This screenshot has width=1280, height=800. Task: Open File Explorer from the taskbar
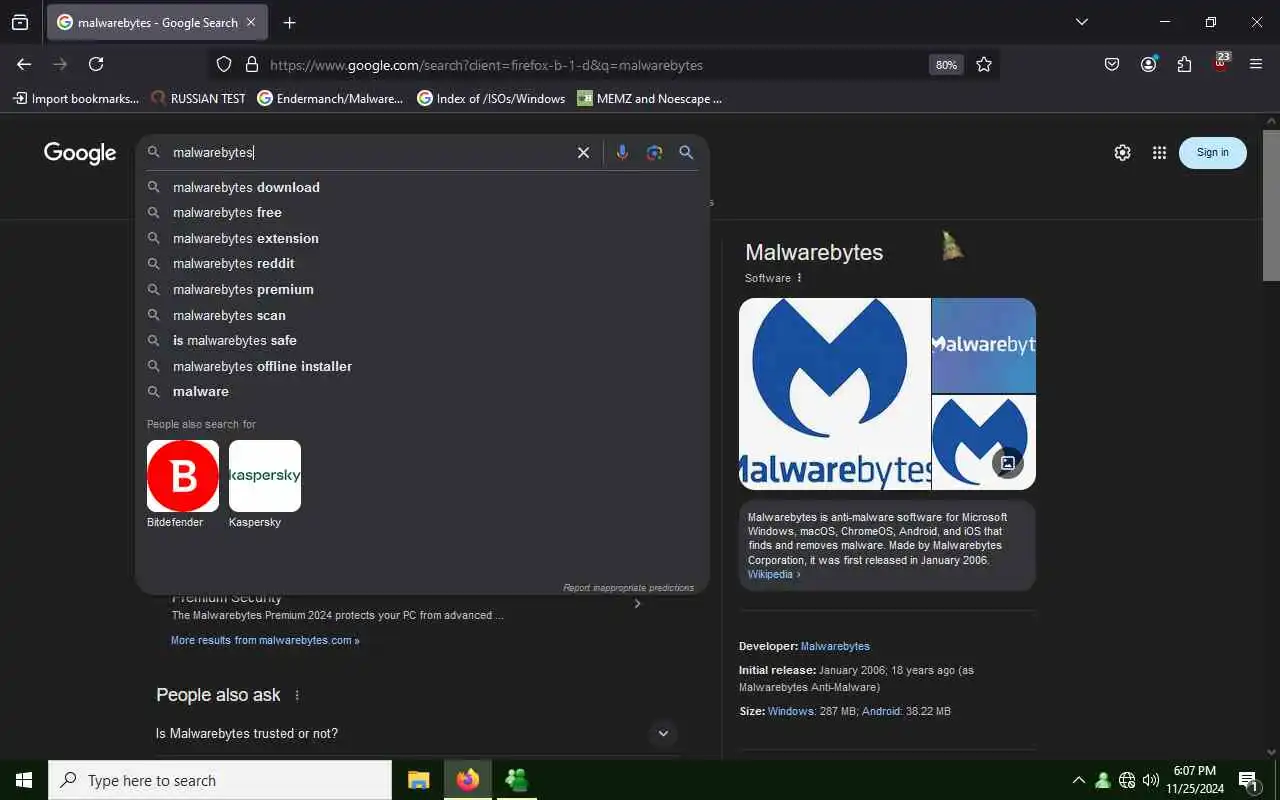click(418, 780)
